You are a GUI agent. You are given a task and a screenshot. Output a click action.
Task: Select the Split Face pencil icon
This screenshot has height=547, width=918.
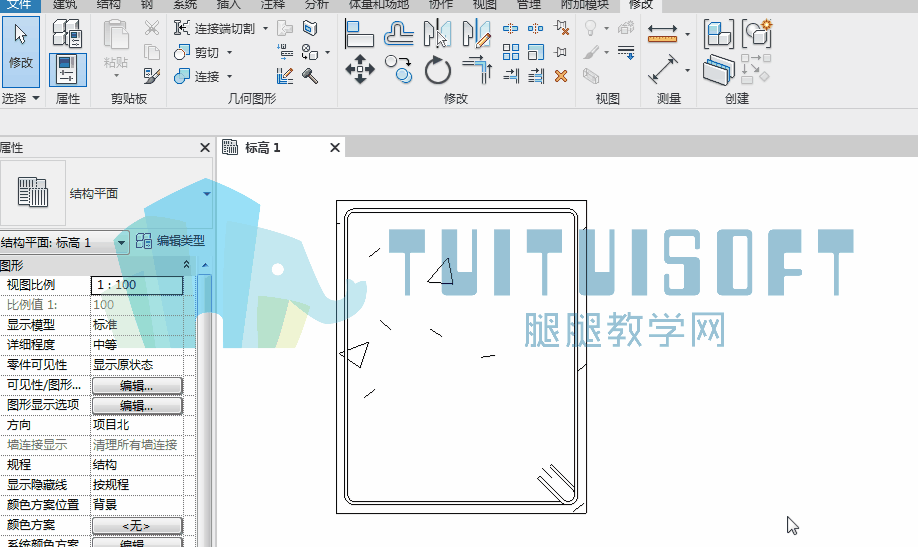[285, 76]
